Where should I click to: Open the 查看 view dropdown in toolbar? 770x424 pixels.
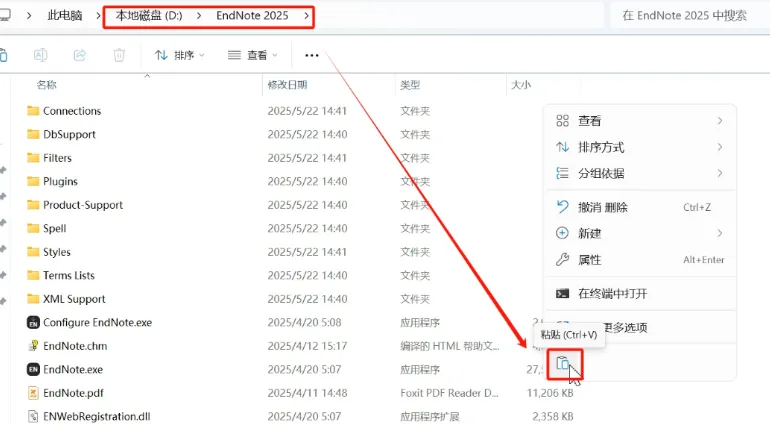coord(252,55)
